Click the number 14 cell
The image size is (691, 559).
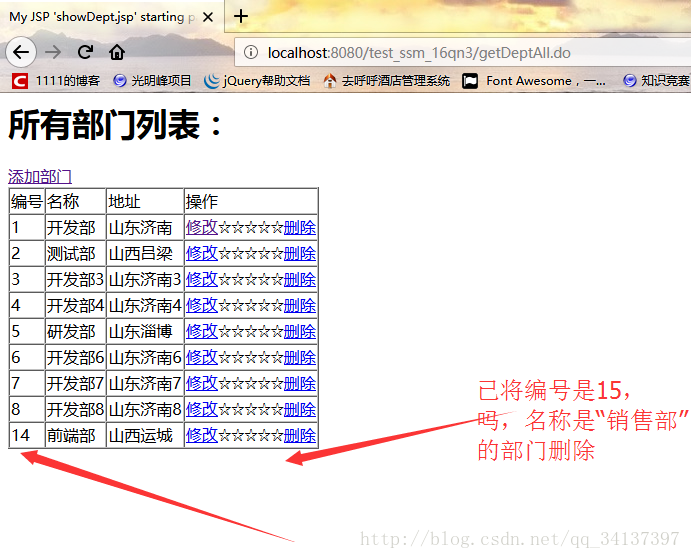(x=27, y=436)
